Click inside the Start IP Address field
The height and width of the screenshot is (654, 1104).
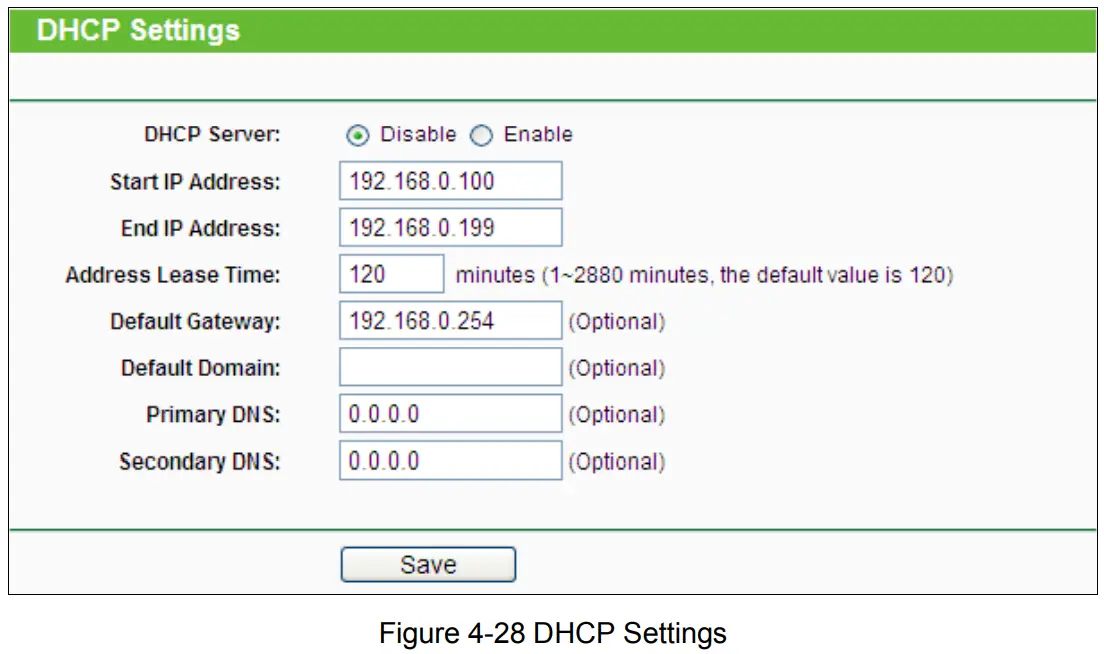[x=450, y=180]
